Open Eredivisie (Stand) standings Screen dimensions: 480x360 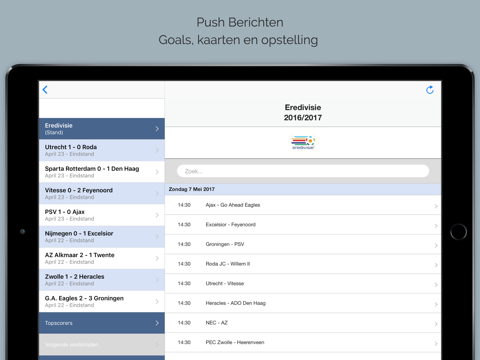click(102, 128)
